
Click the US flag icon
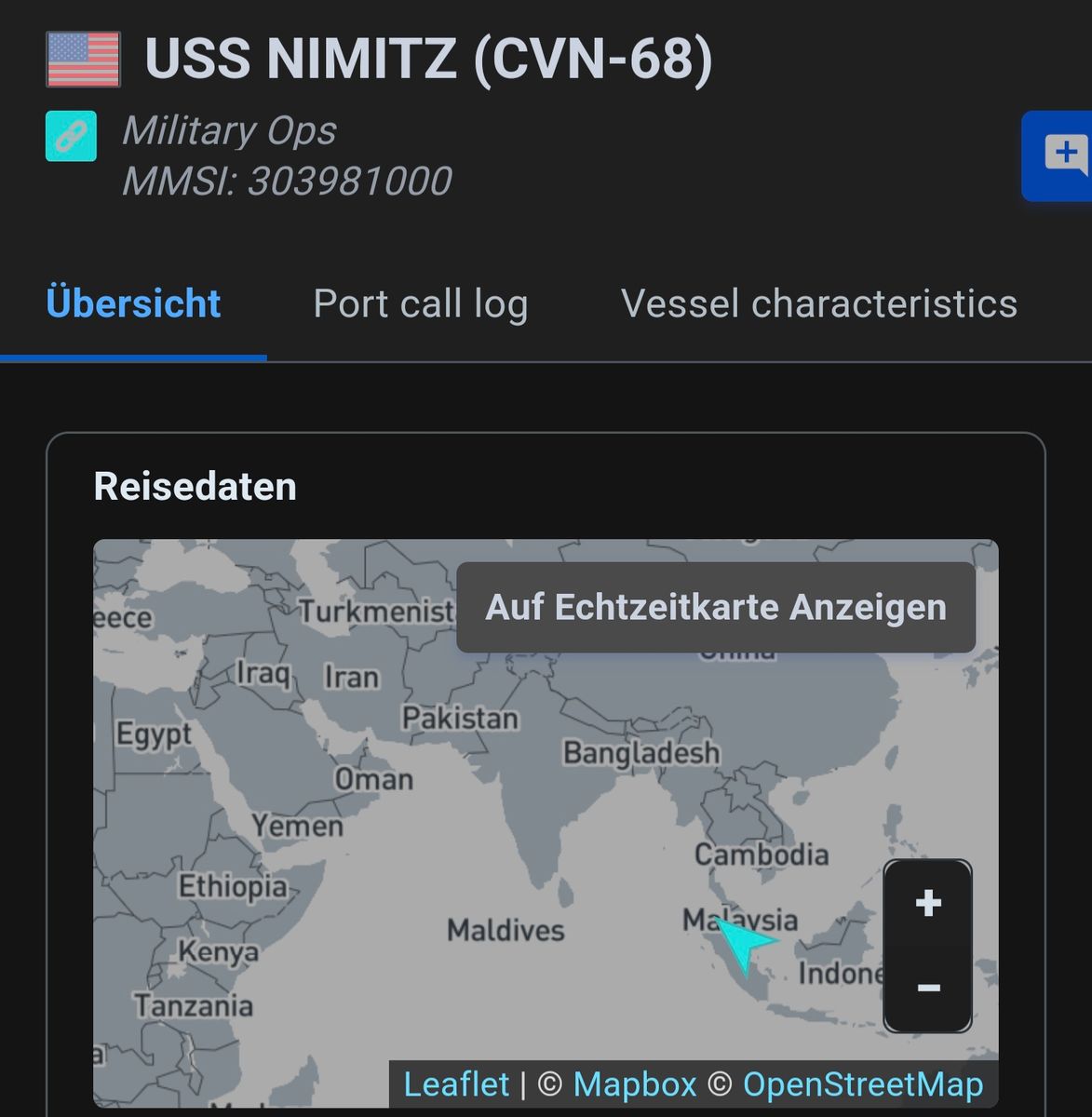[x=83, y=60]
